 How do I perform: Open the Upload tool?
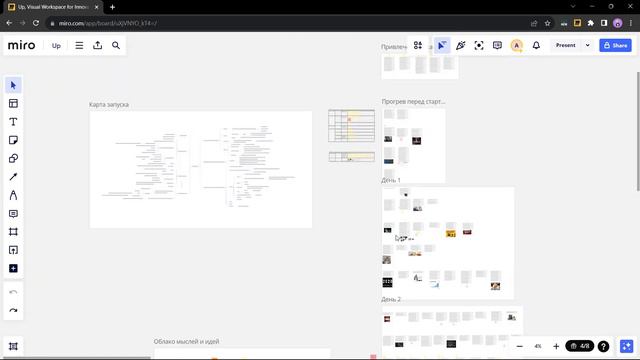13,250
